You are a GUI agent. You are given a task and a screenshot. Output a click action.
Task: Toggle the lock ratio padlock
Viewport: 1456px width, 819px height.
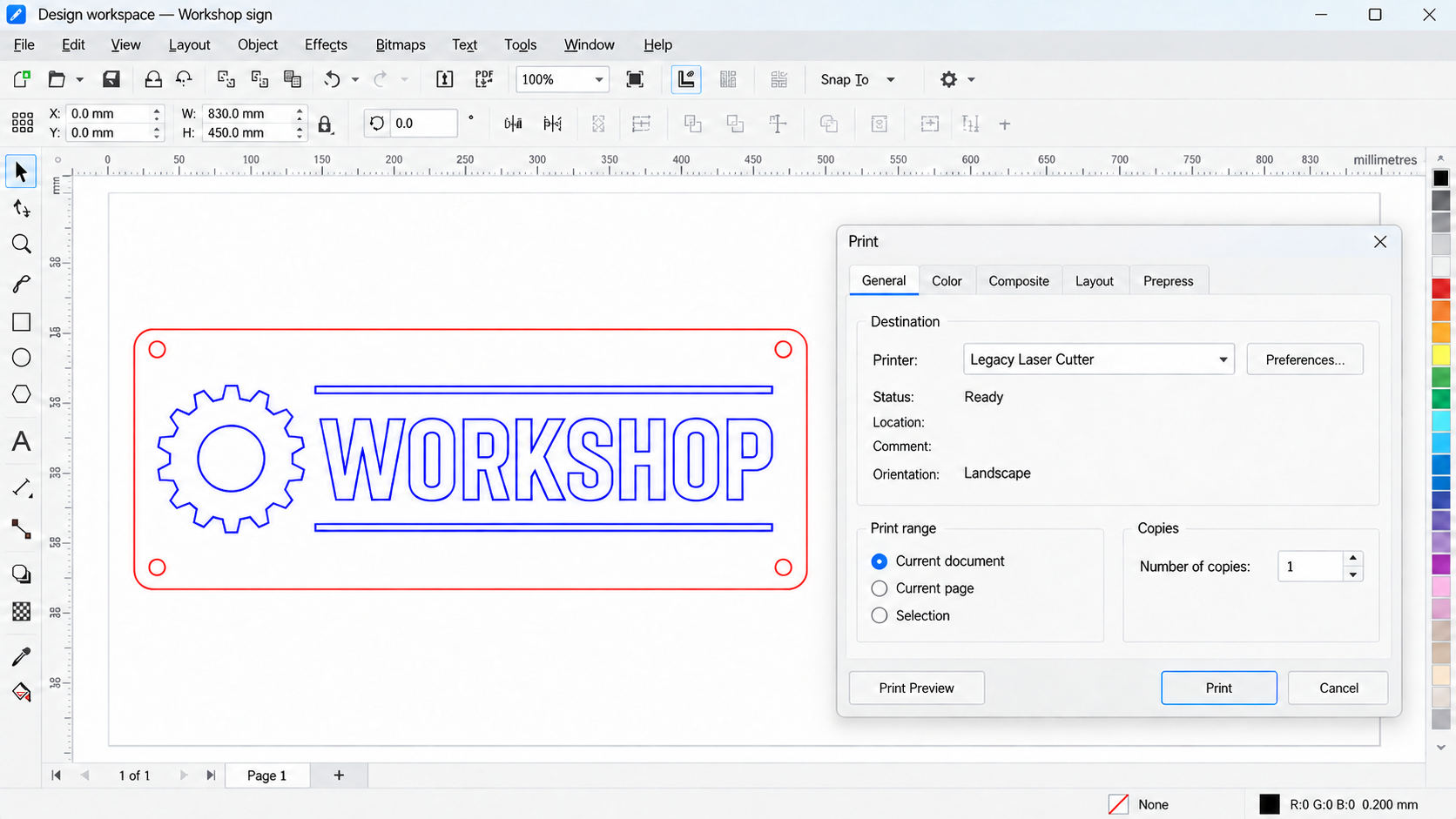[325, 124]
